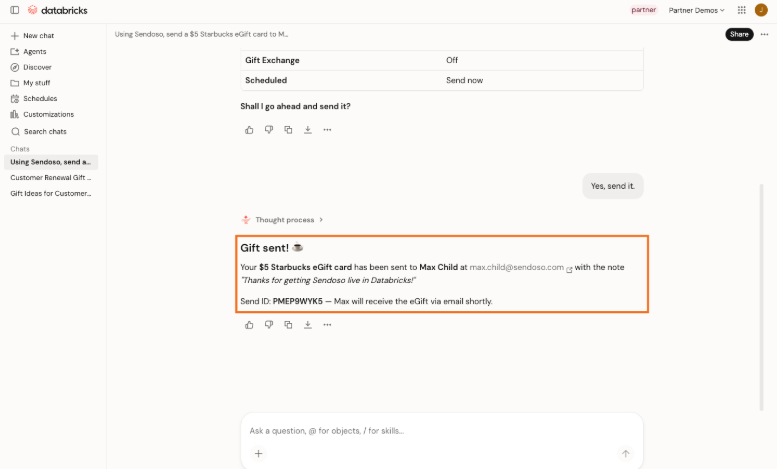The height and width of the screenshot is (469, 777).
Task: Open the Customer Renewal Gift chat
Action: [51, 177]
